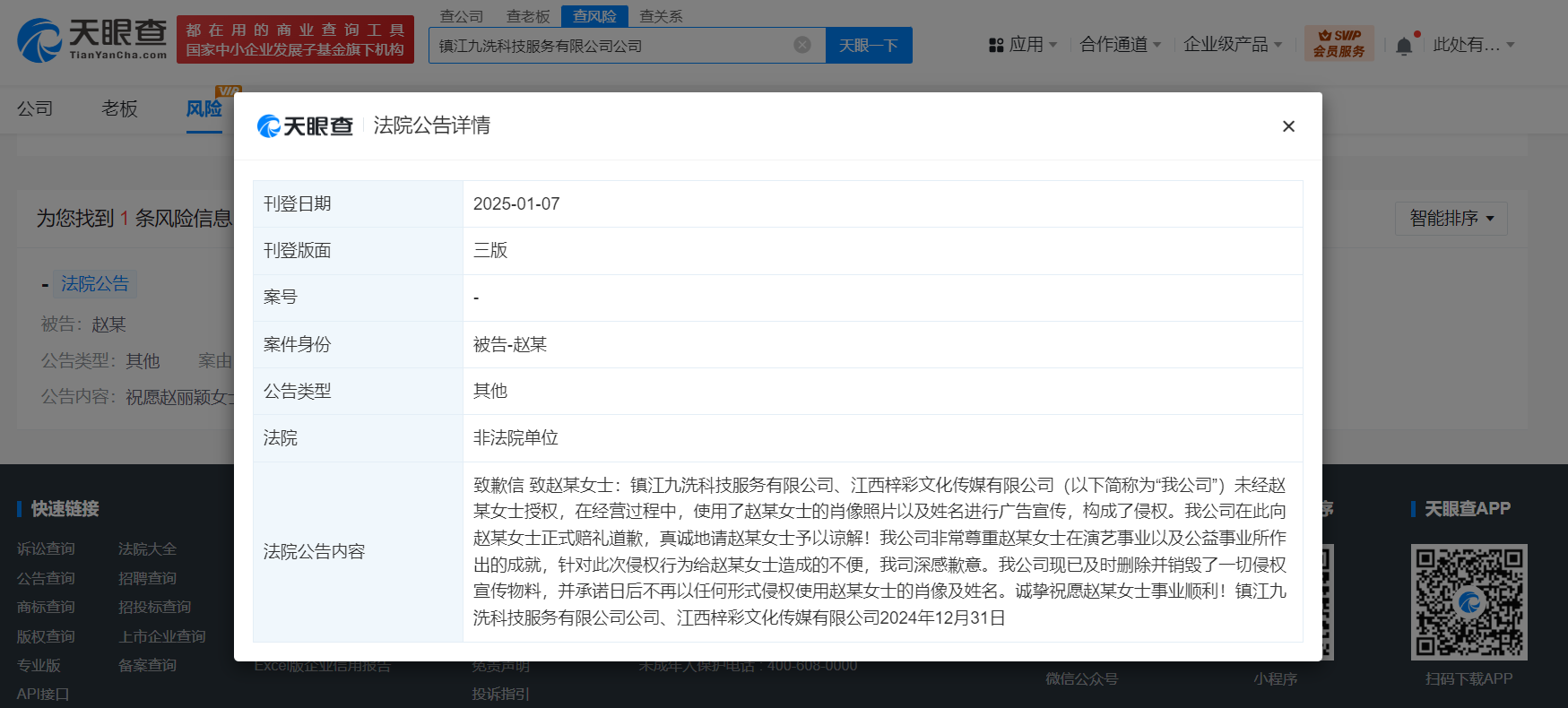Switch to the 老板 results tab
The height and width of the screenshot is (708, 1568).
pos(119,108)
